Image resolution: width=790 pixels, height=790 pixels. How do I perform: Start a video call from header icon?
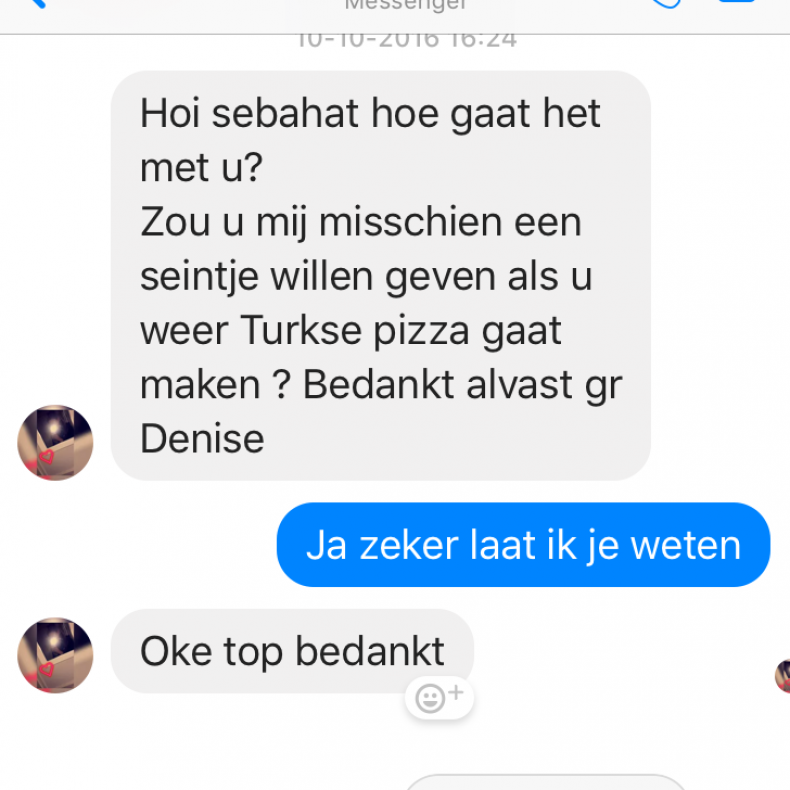737,2
